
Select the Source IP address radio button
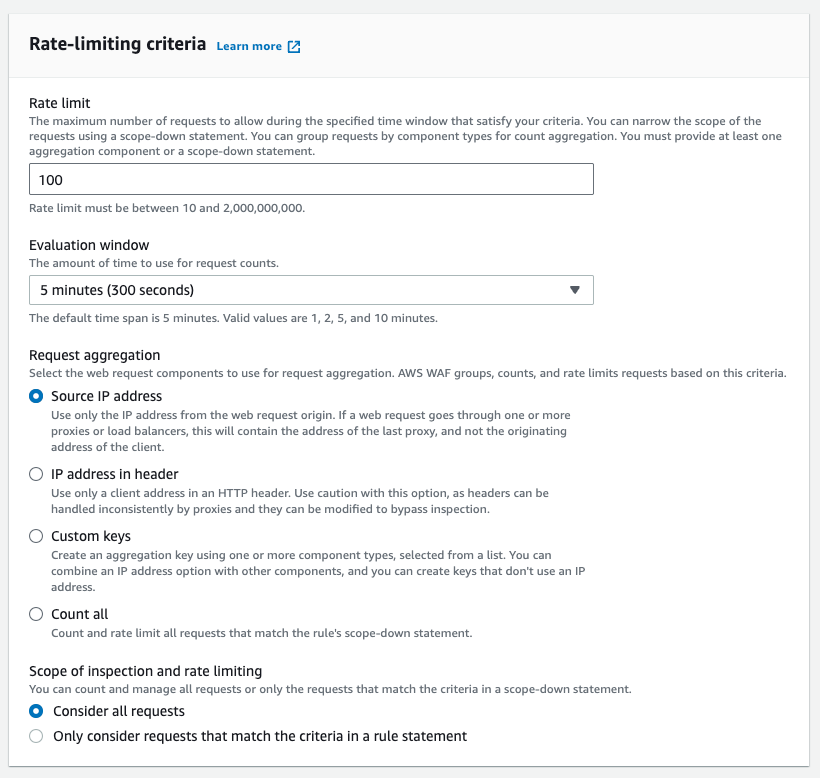36,396
